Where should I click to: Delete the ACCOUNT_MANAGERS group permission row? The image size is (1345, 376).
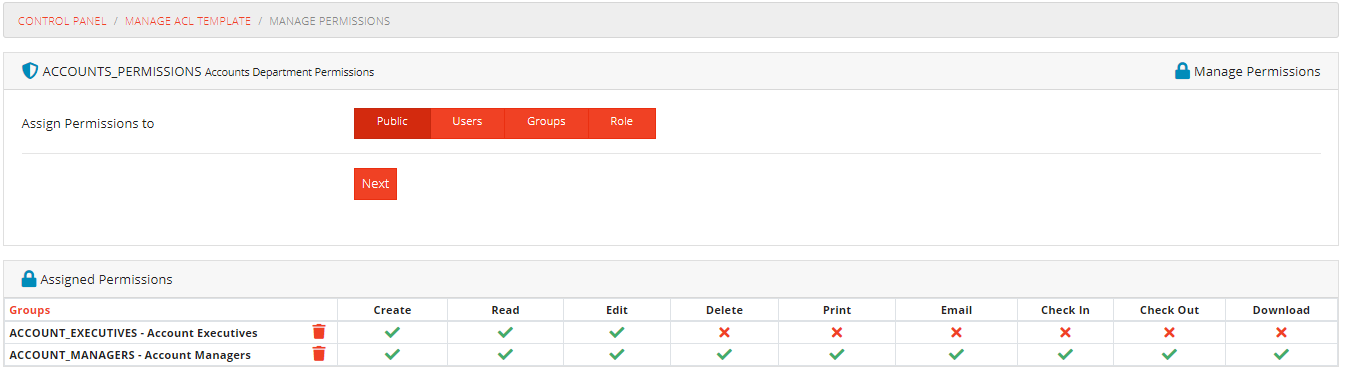click(x=319, y=354)
